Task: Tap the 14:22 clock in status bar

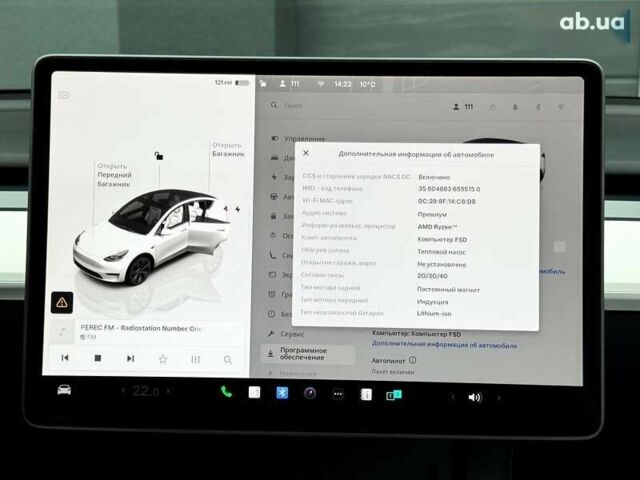Action: click(343, 84)
